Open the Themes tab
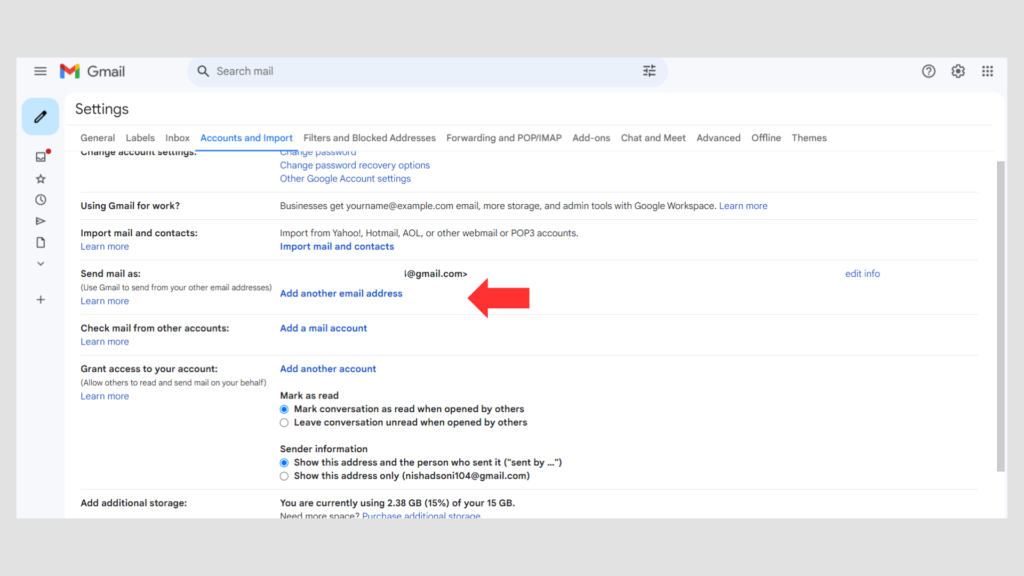 [x=809, y=138]
